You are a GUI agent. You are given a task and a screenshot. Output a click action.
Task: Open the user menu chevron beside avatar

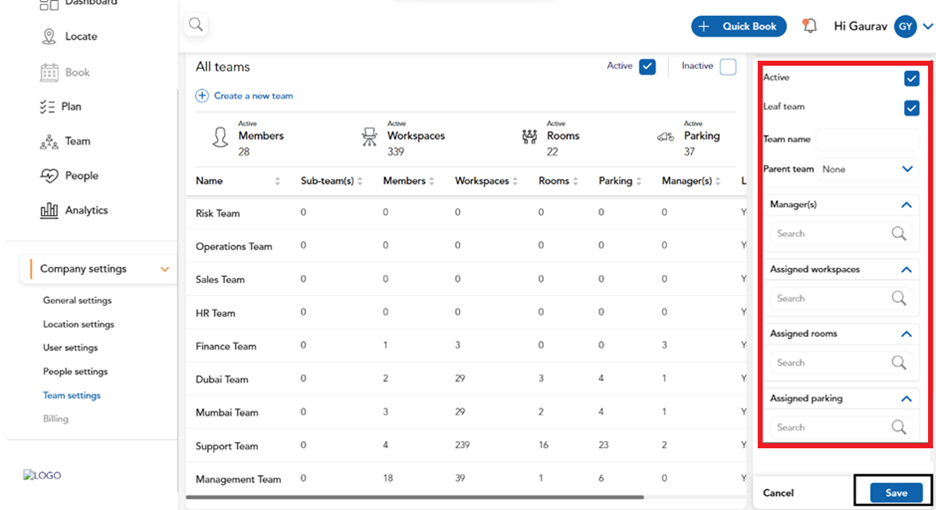(927, 26)
